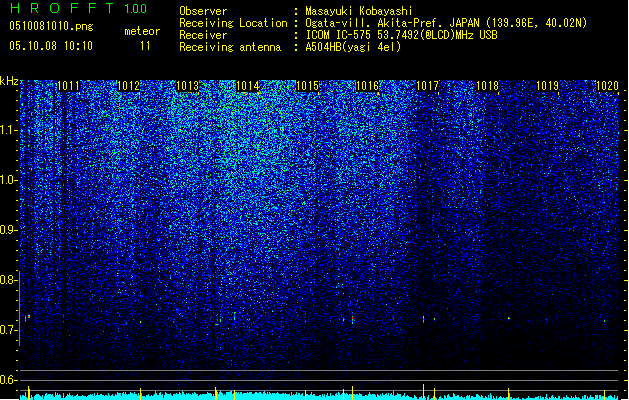Click the Ogata-vill. Akita-Pref. JAPAN location text
Image resolution: width=629 pixels, height=400 pixels.
[x=446, y=23]
